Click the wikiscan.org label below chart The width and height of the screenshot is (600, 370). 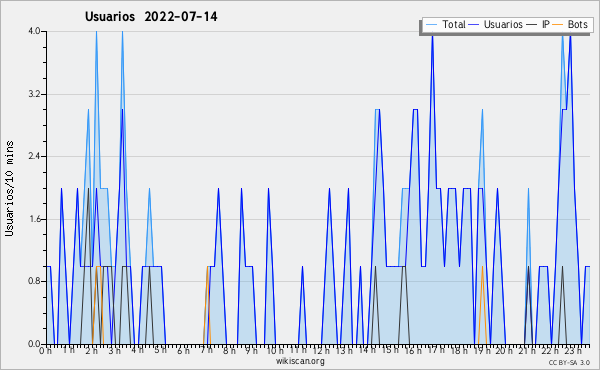click(x=300, y=361)
